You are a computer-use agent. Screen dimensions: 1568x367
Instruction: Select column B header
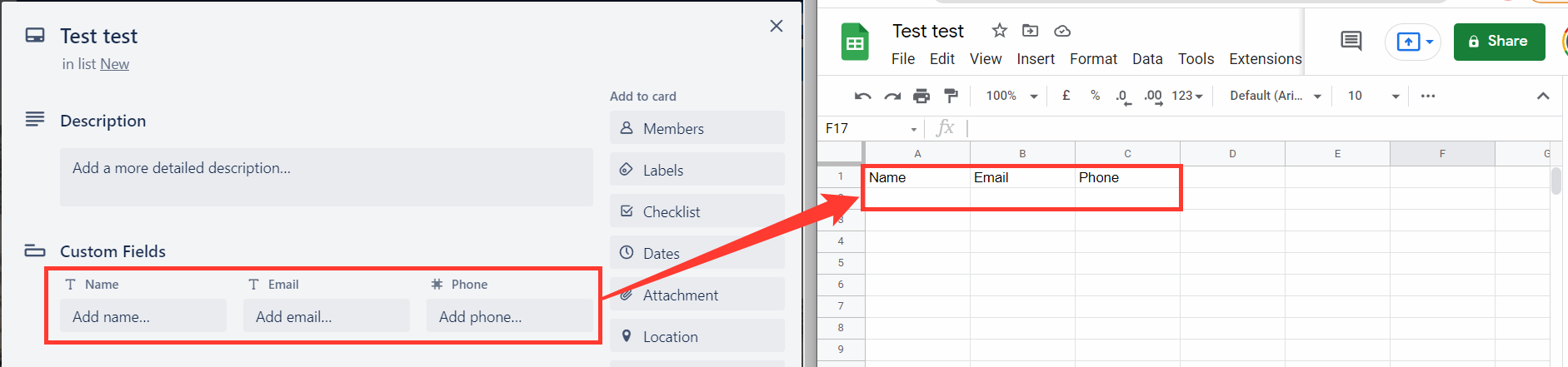[x=1022, y=153]
